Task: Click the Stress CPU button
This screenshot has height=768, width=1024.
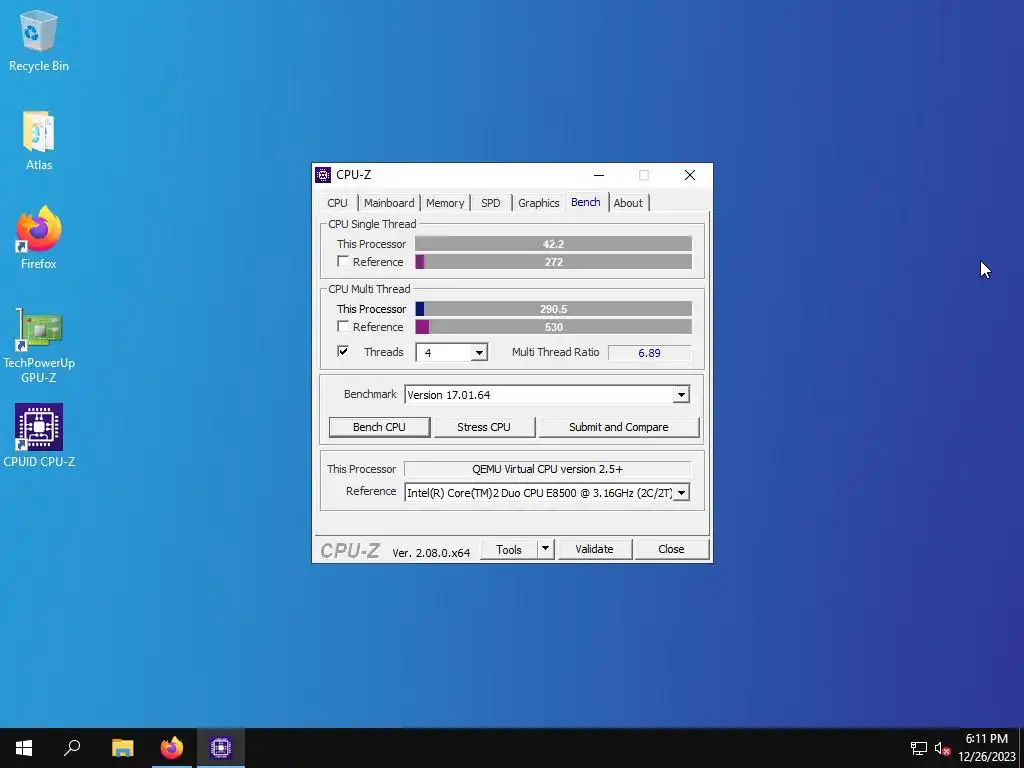Action: (x=484, y=427)
